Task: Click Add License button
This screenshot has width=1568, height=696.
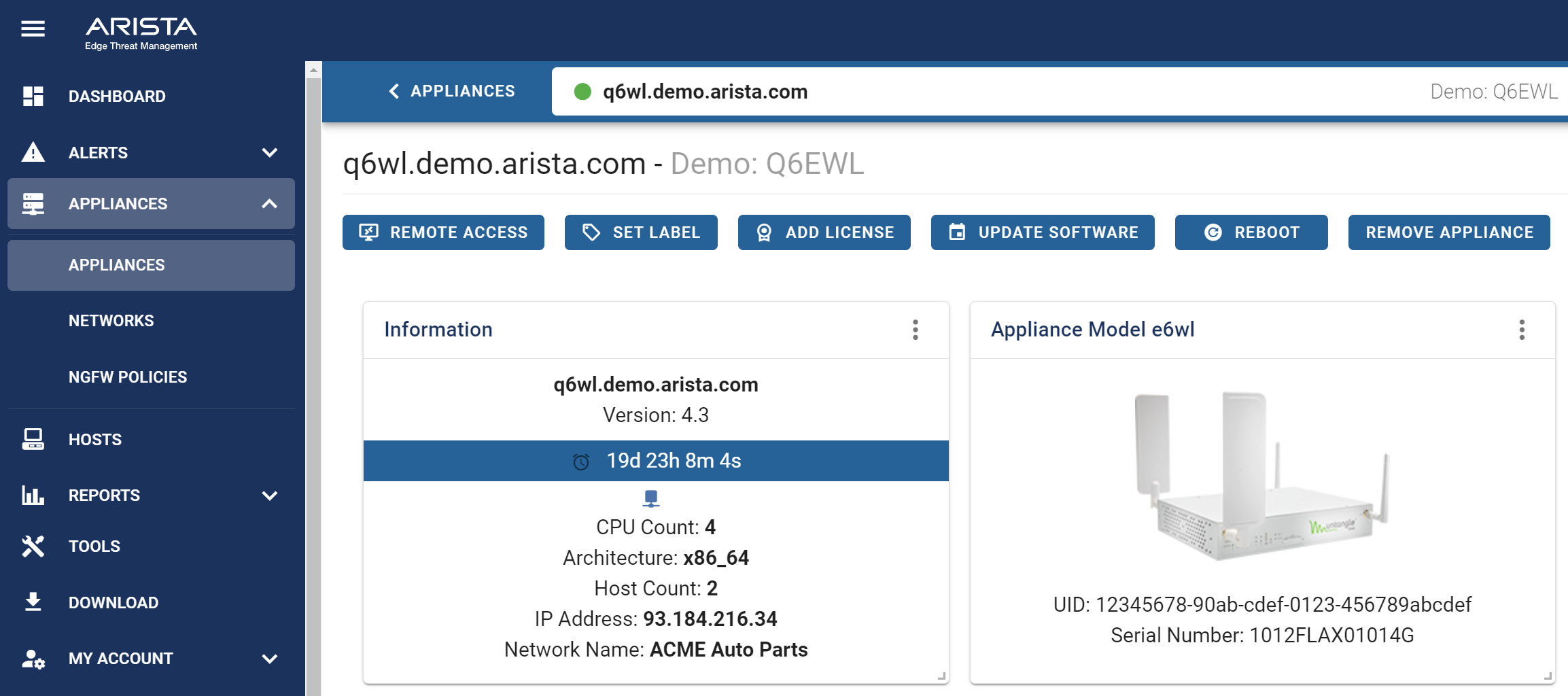Action: (x=824, y=232)
